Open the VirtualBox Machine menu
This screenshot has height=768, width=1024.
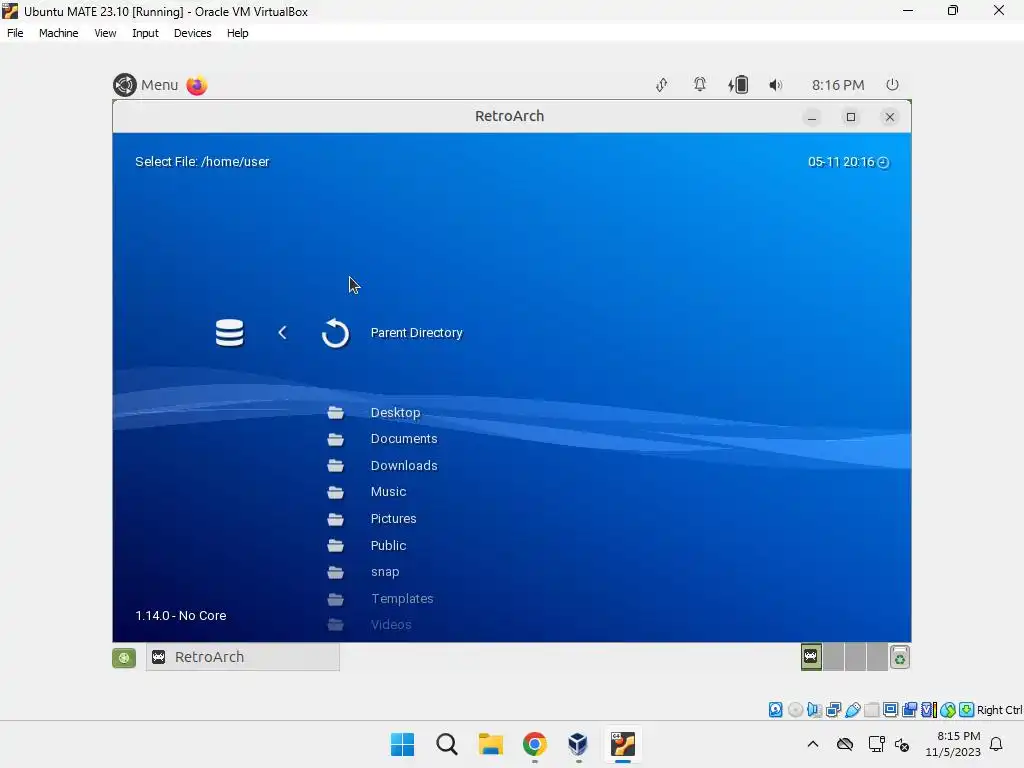(59, 33)
